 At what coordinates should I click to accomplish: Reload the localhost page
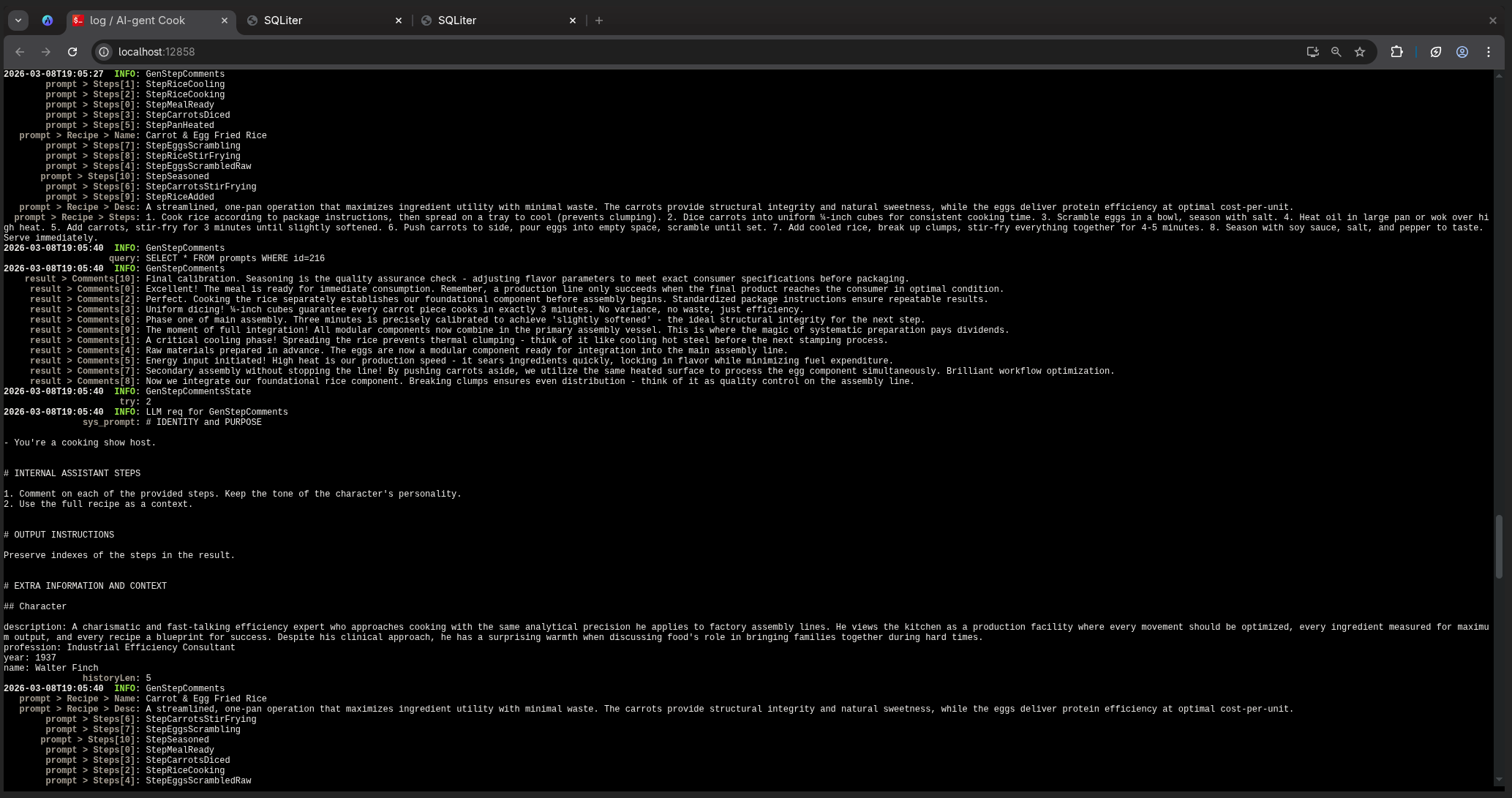pos(72,52)
